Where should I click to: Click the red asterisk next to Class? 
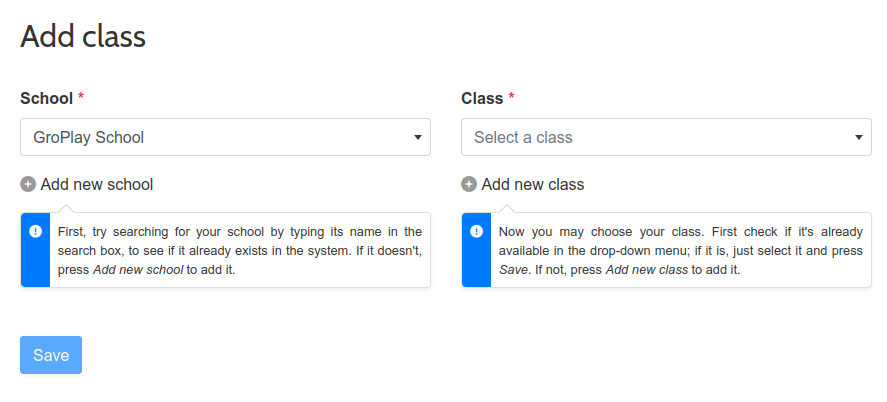point(511,97)
